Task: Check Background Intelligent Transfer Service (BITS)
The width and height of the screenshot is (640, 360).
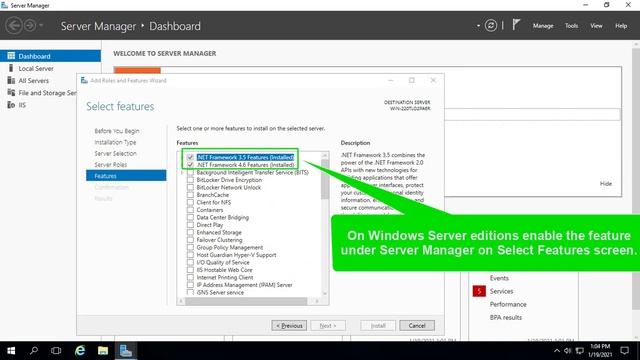Action: coord(190,172)
